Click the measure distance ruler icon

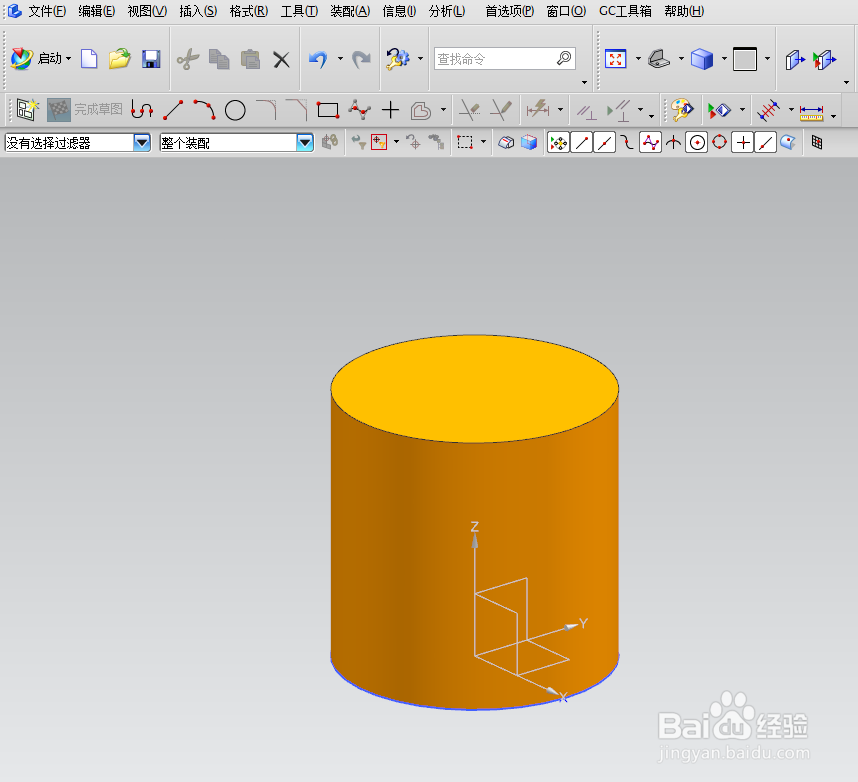point(811,113)
